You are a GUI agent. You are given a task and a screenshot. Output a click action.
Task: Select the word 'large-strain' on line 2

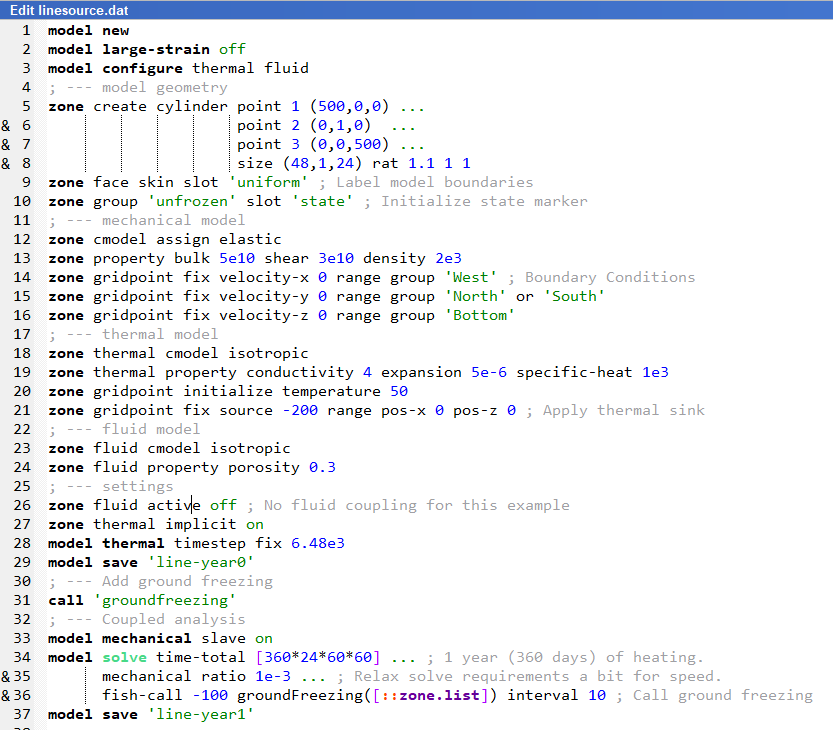pyautogui.click(x=156, y=49)
